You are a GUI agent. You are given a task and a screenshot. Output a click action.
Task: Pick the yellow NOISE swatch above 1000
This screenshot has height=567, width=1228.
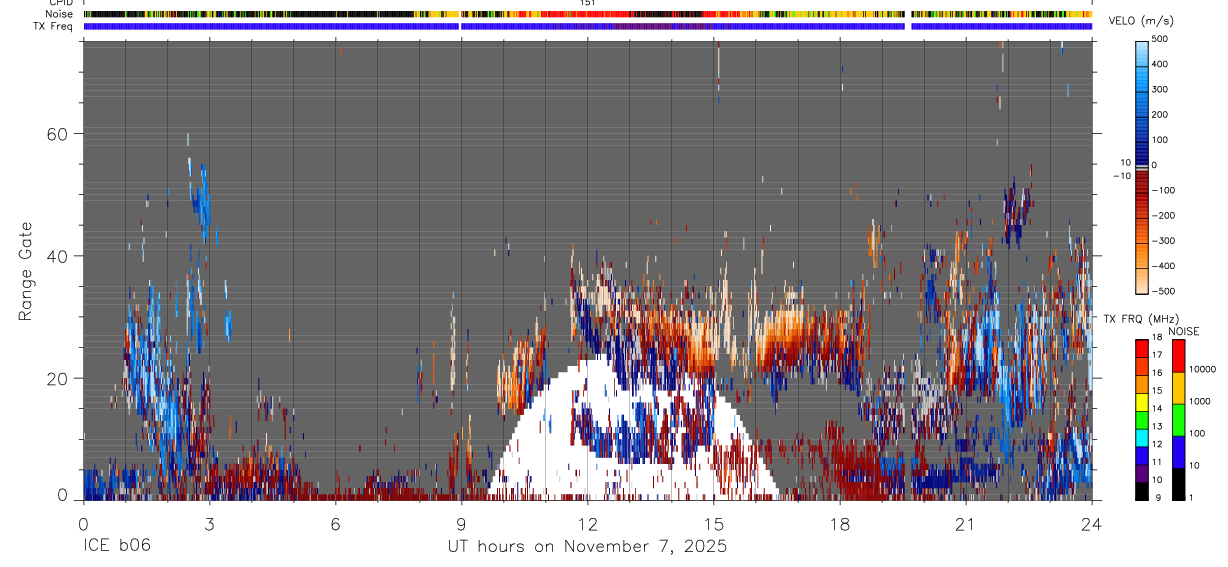coord(1178,388)
